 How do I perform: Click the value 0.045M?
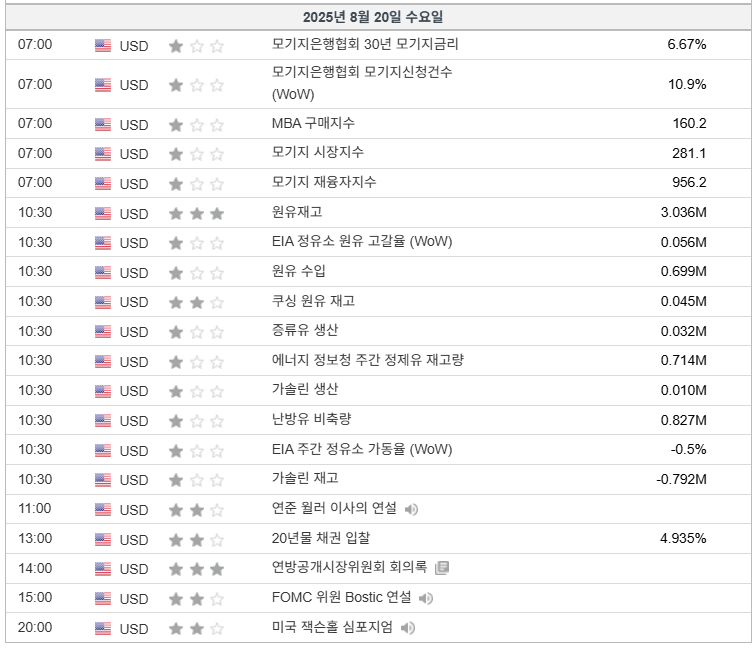[684, 301]
